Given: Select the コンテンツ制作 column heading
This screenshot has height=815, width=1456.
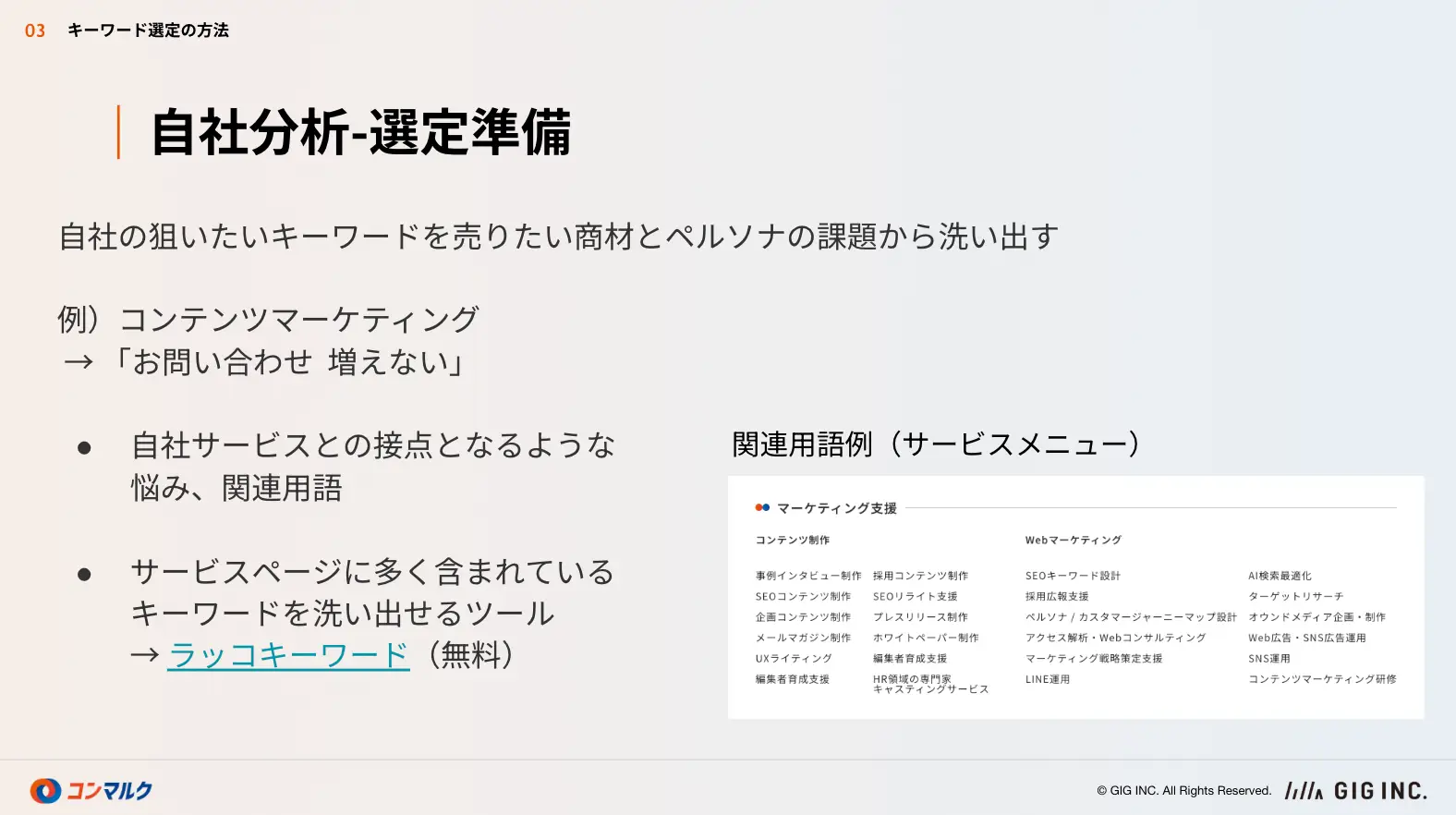Looking at the screenshot, I should pyautogui.click(x=792, y=540).
